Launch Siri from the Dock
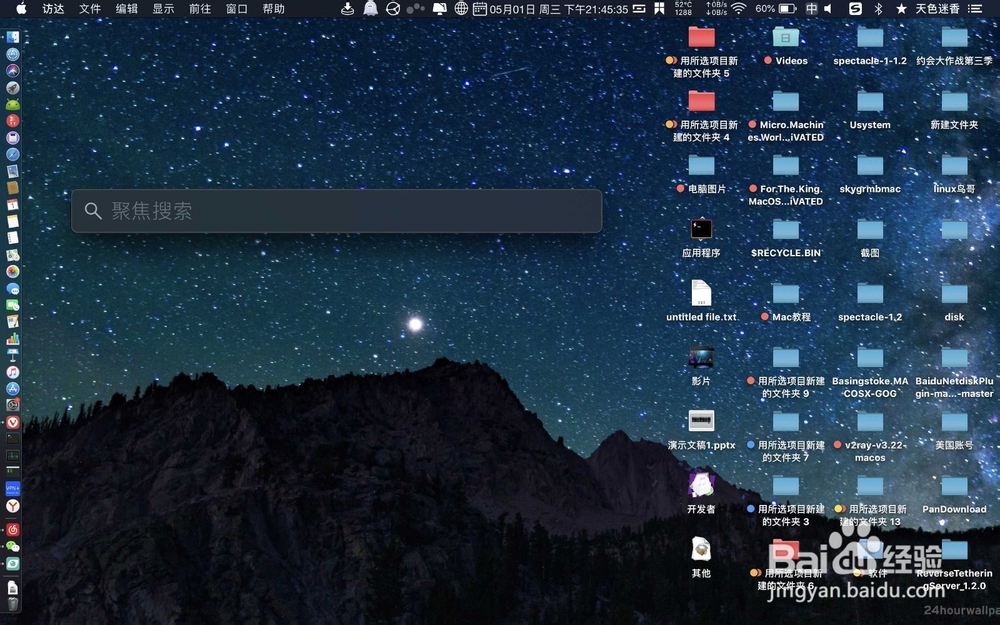 coord(13,70)
